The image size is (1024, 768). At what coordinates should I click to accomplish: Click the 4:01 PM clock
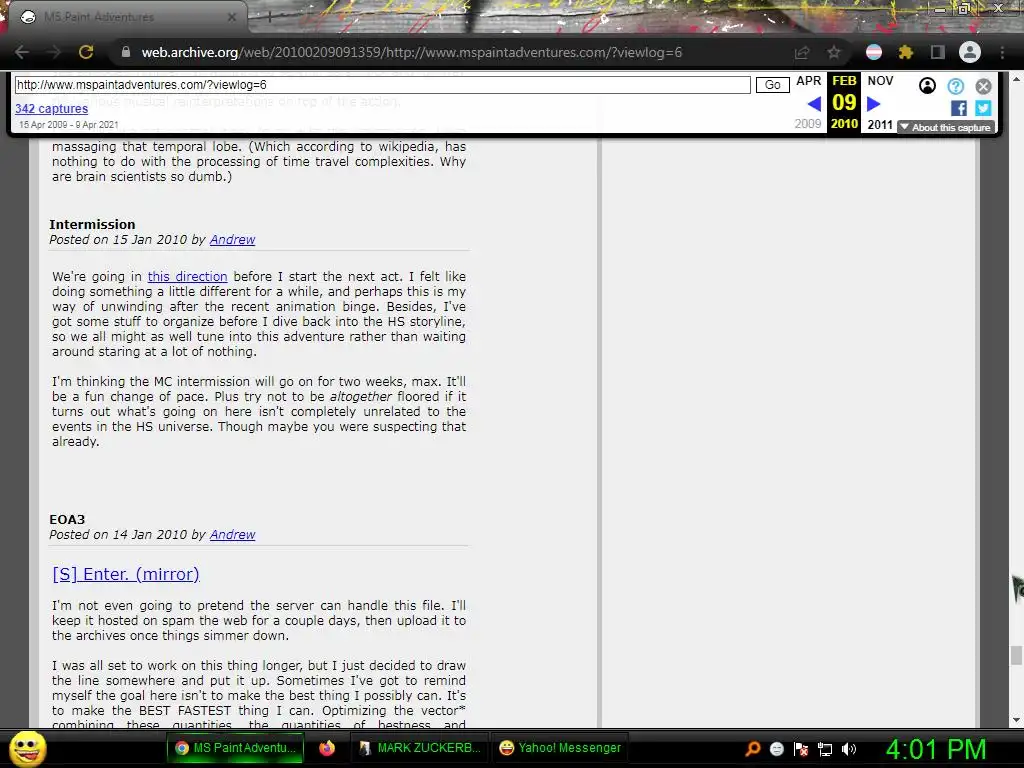click(x=936, y=749)
